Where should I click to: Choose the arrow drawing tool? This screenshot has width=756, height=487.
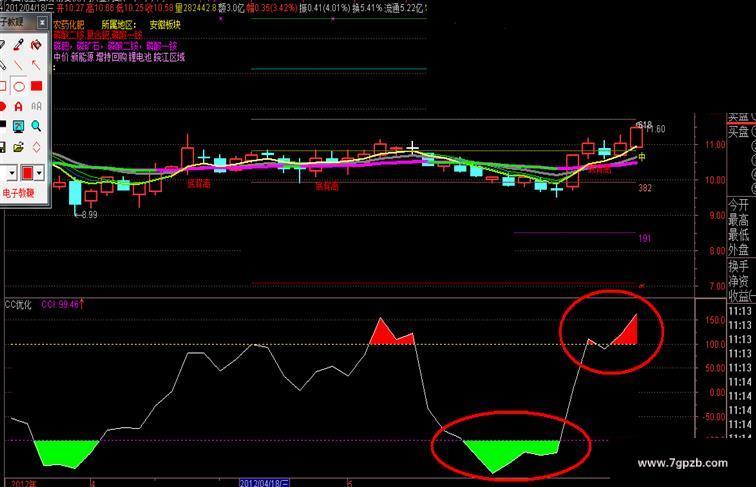(x=36, y=65)
